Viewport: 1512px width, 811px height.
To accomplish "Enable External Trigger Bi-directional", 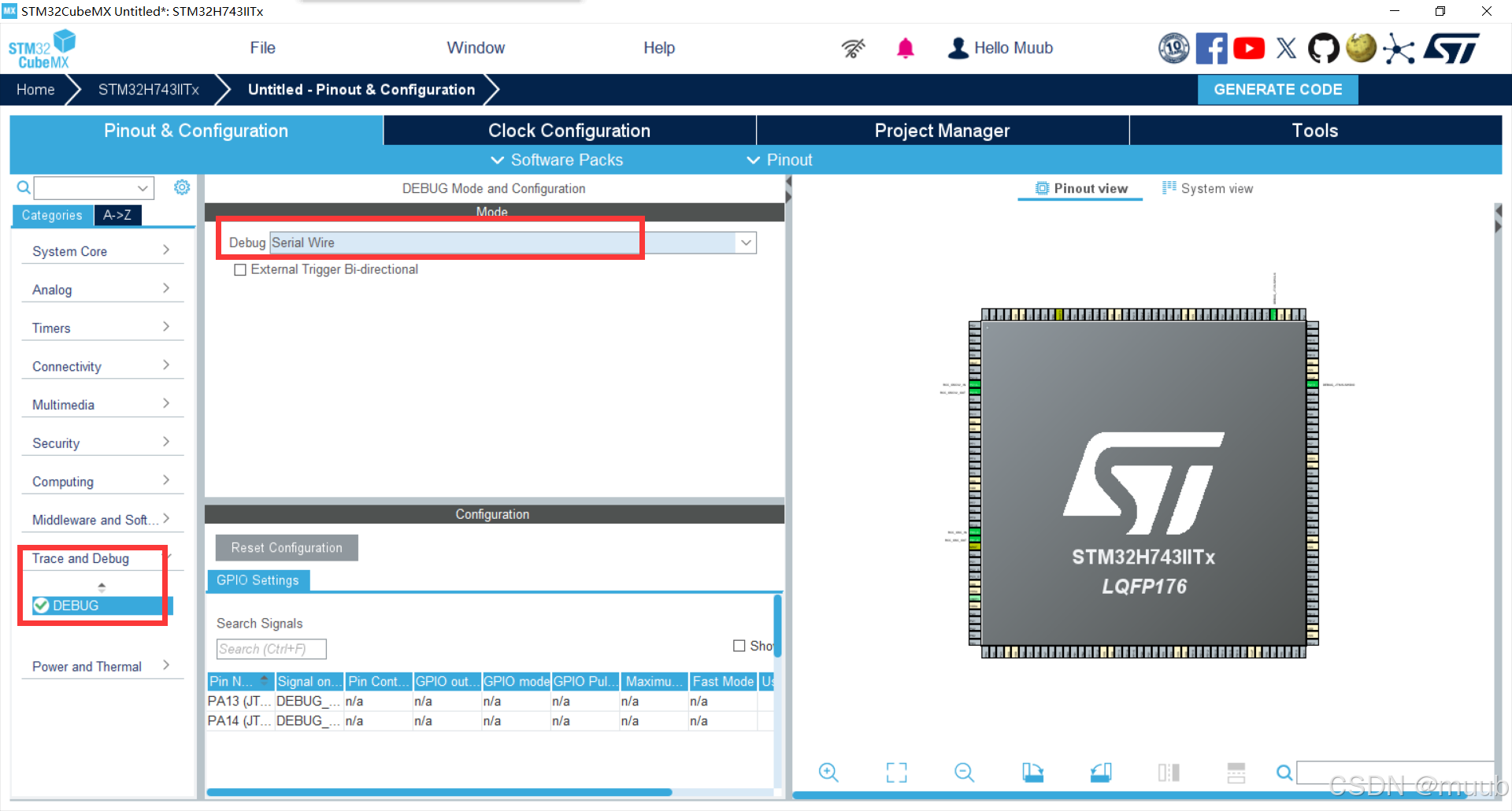I will coord(241,269).
